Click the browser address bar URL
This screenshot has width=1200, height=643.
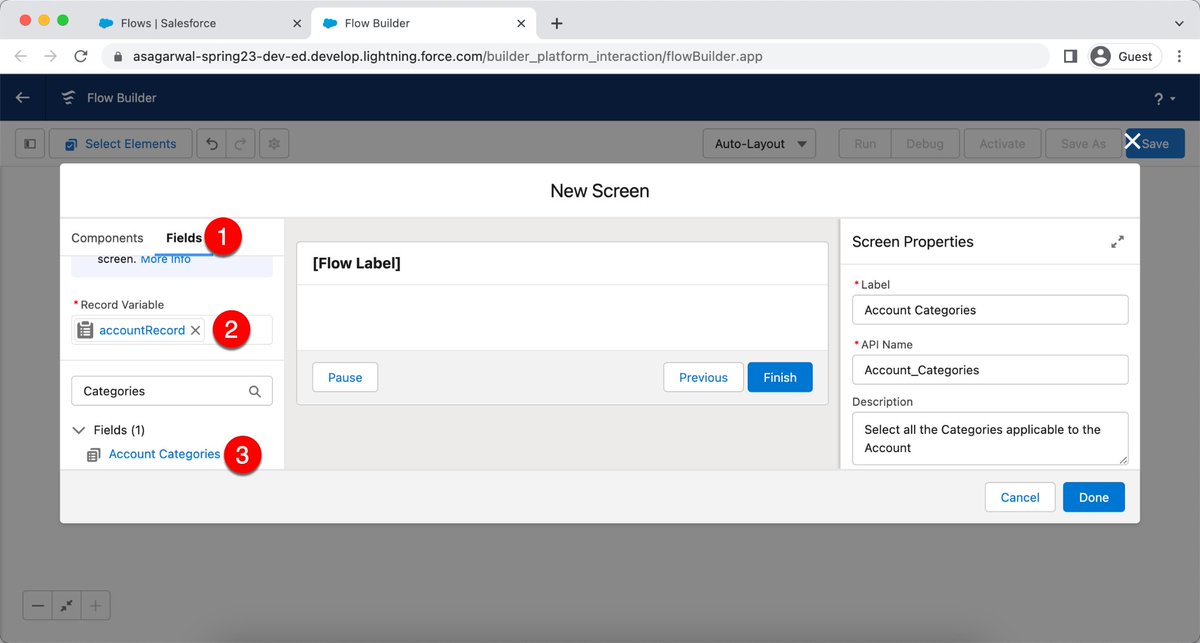click(x=448, y=57)
